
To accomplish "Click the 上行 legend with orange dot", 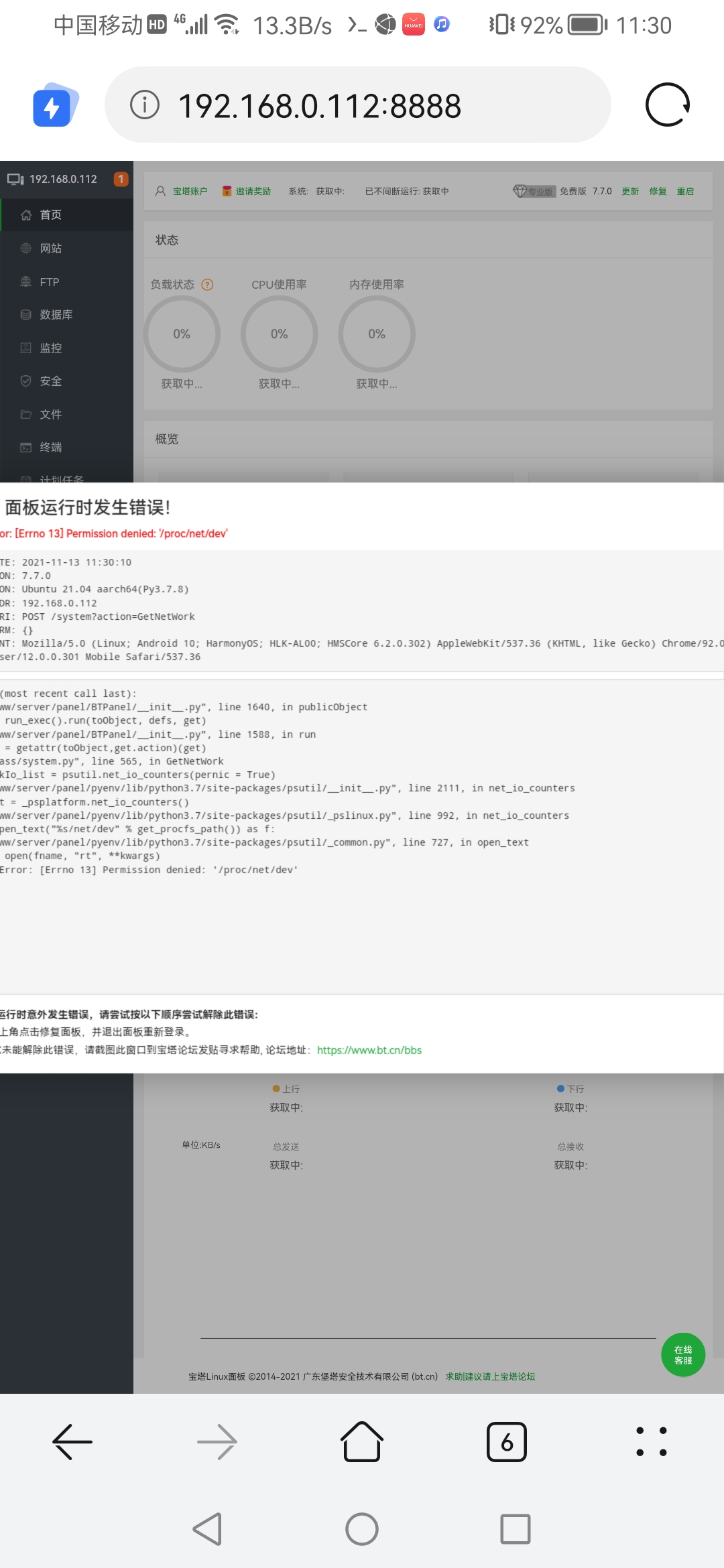I will tap(286, 1089).
